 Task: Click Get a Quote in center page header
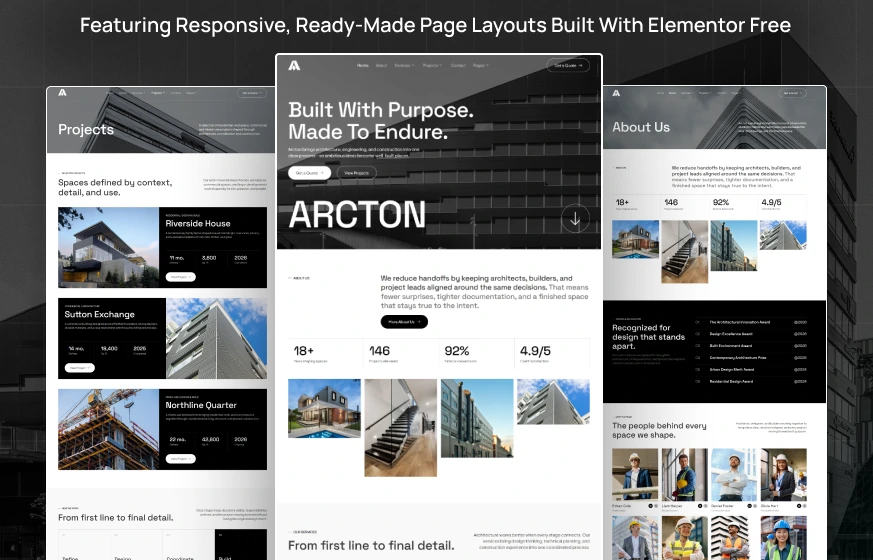[568, 66]
